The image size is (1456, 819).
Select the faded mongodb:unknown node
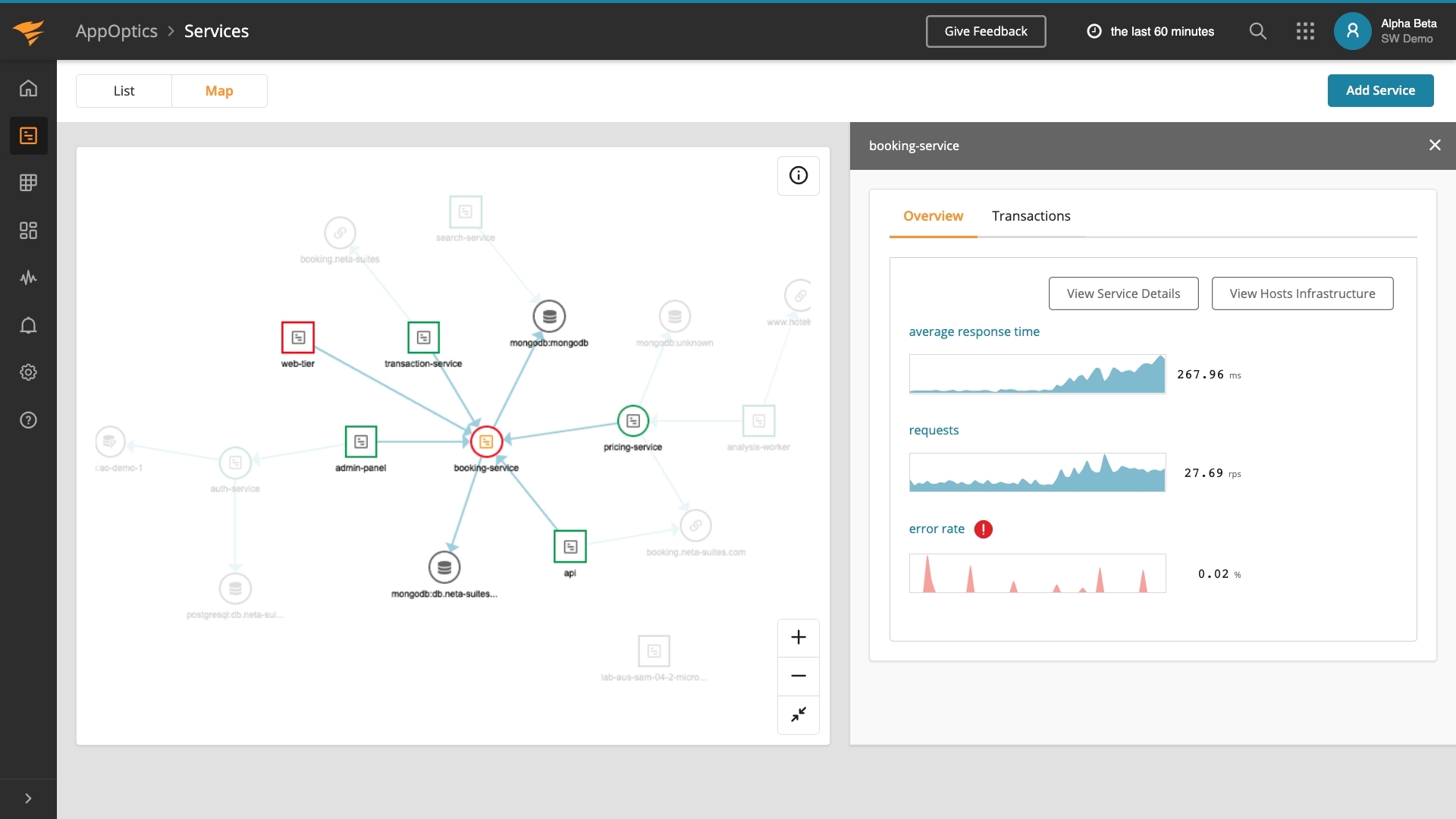point(675,316)
